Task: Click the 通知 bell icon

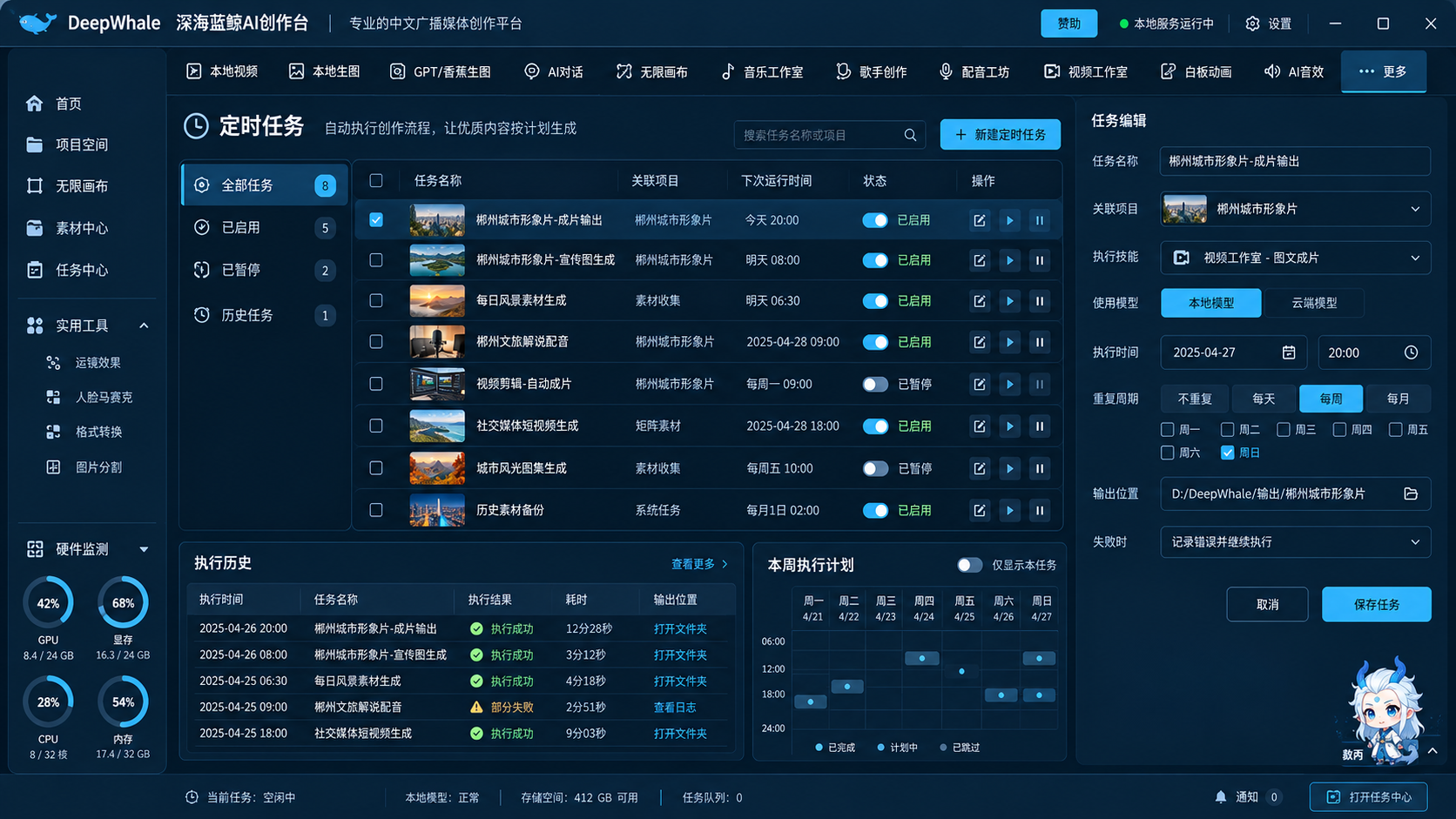Action: [x=1221, y=796]
